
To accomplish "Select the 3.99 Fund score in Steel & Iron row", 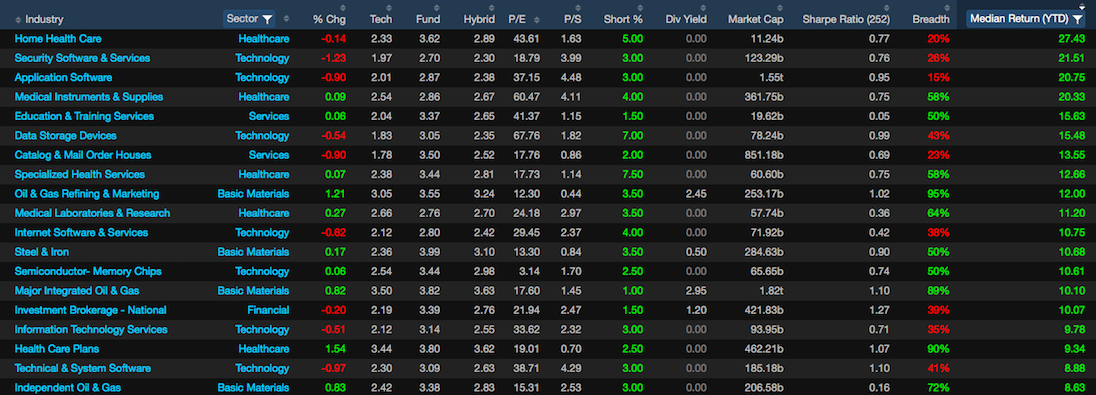I will click(x=430, y=252).
